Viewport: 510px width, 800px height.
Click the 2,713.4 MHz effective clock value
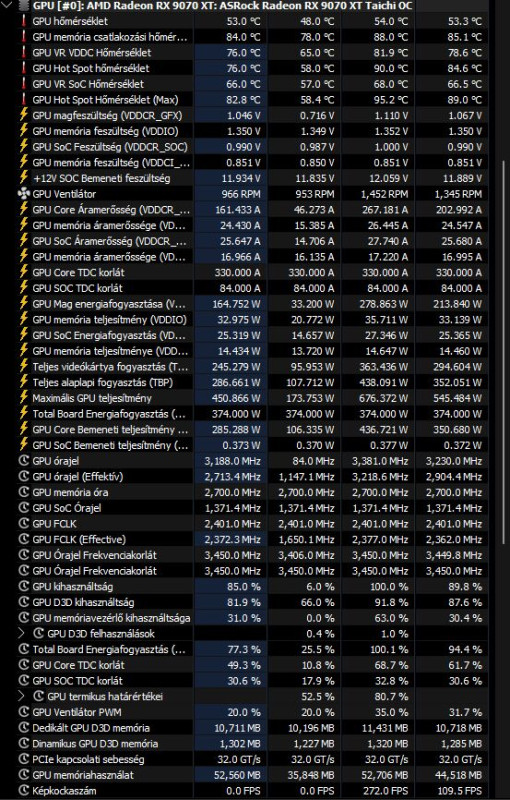click(x=233, y=477)
